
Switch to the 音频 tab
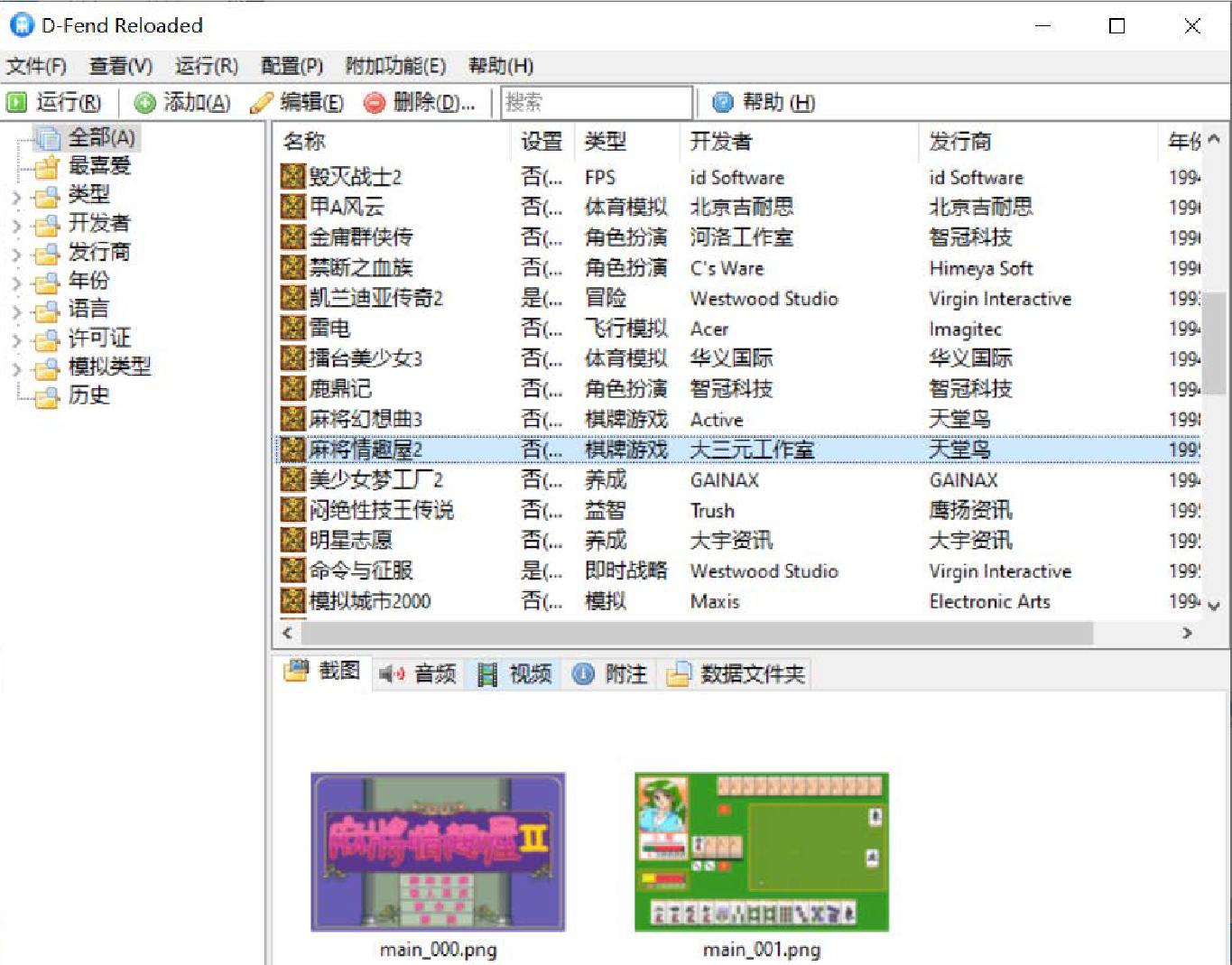click(x=418, y=673)
